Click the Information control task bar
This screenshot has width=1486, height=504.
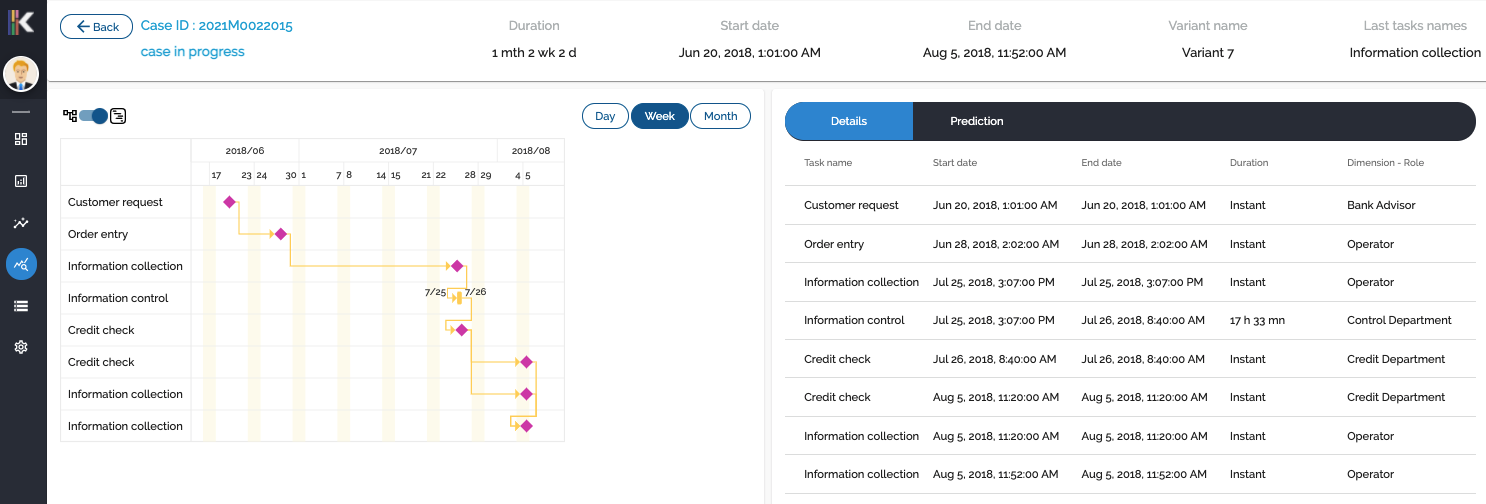[x=458, y=298]
